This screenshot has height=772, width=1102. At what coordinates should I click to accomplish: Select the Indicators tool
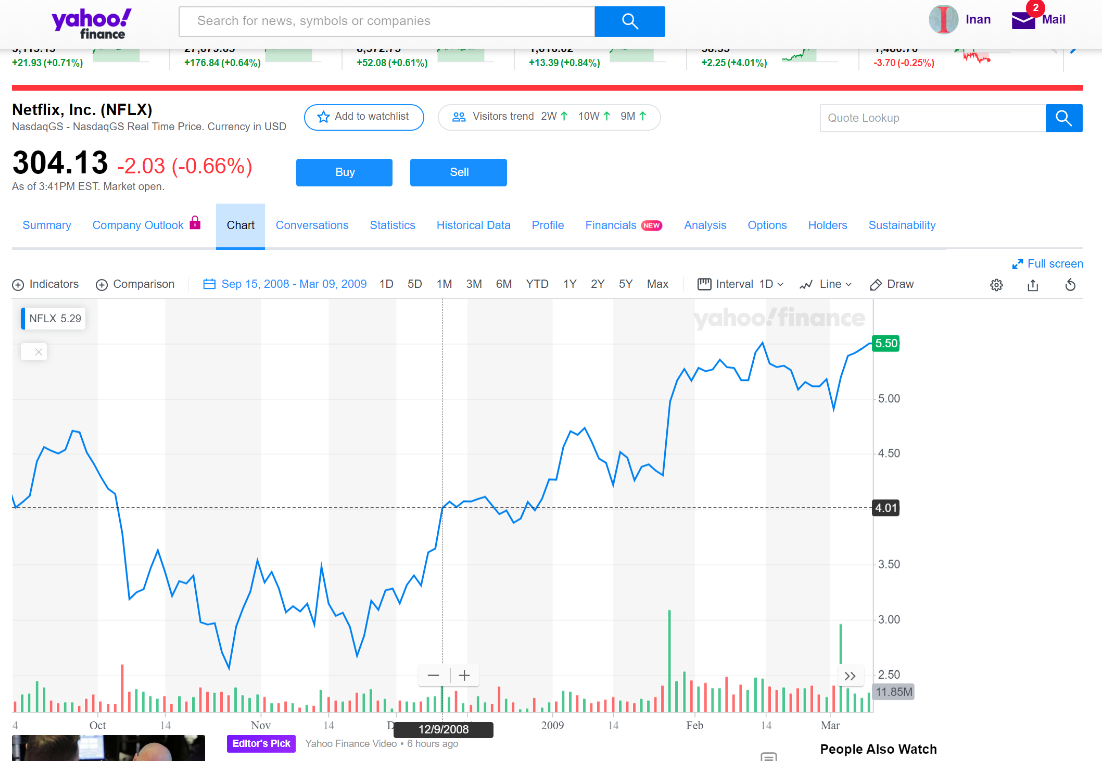pyautogui.click(x=45, y=284)
